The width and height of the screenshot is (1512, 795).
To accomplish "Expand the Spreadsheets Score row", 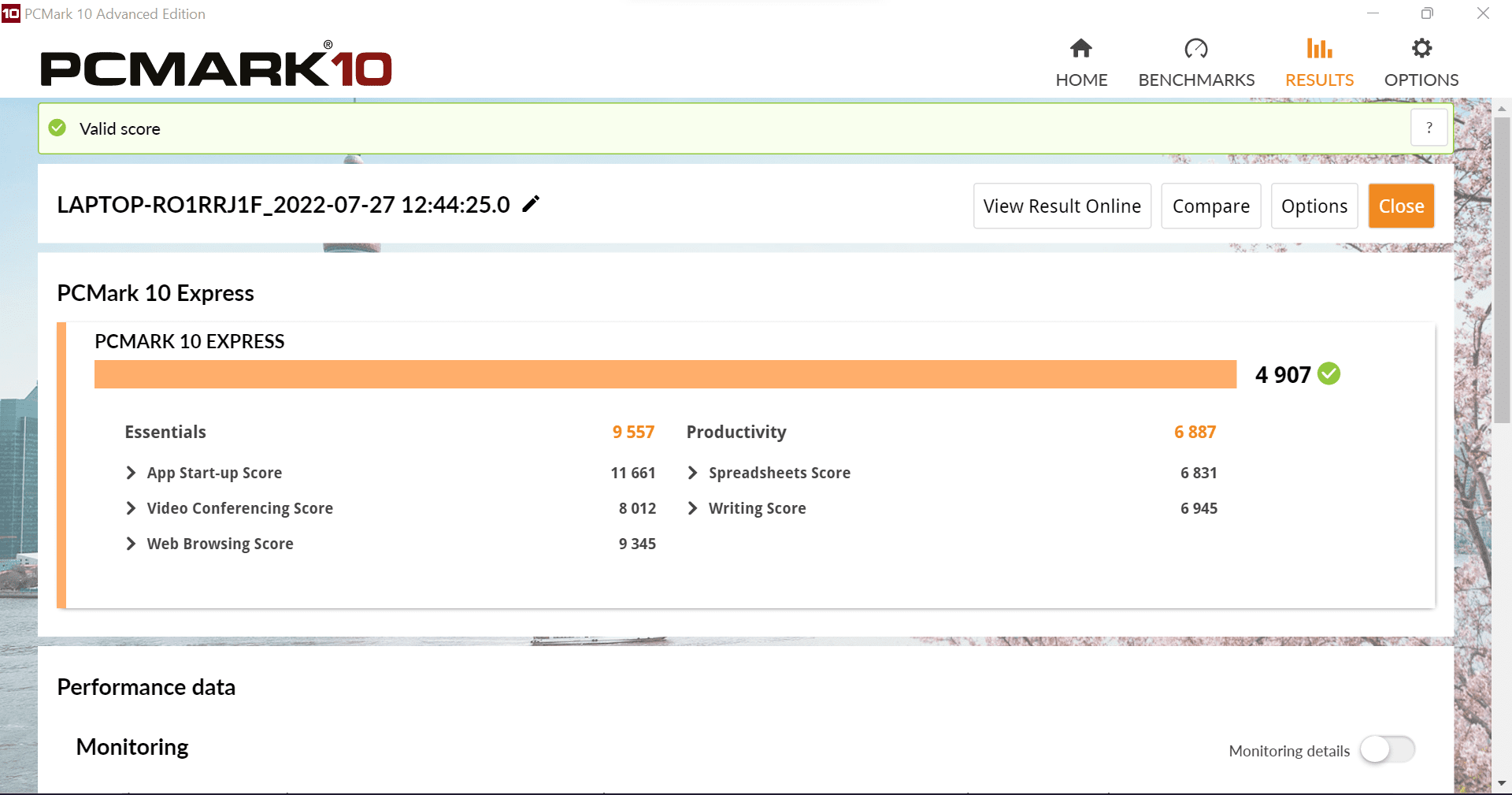I will pos(692,473).
